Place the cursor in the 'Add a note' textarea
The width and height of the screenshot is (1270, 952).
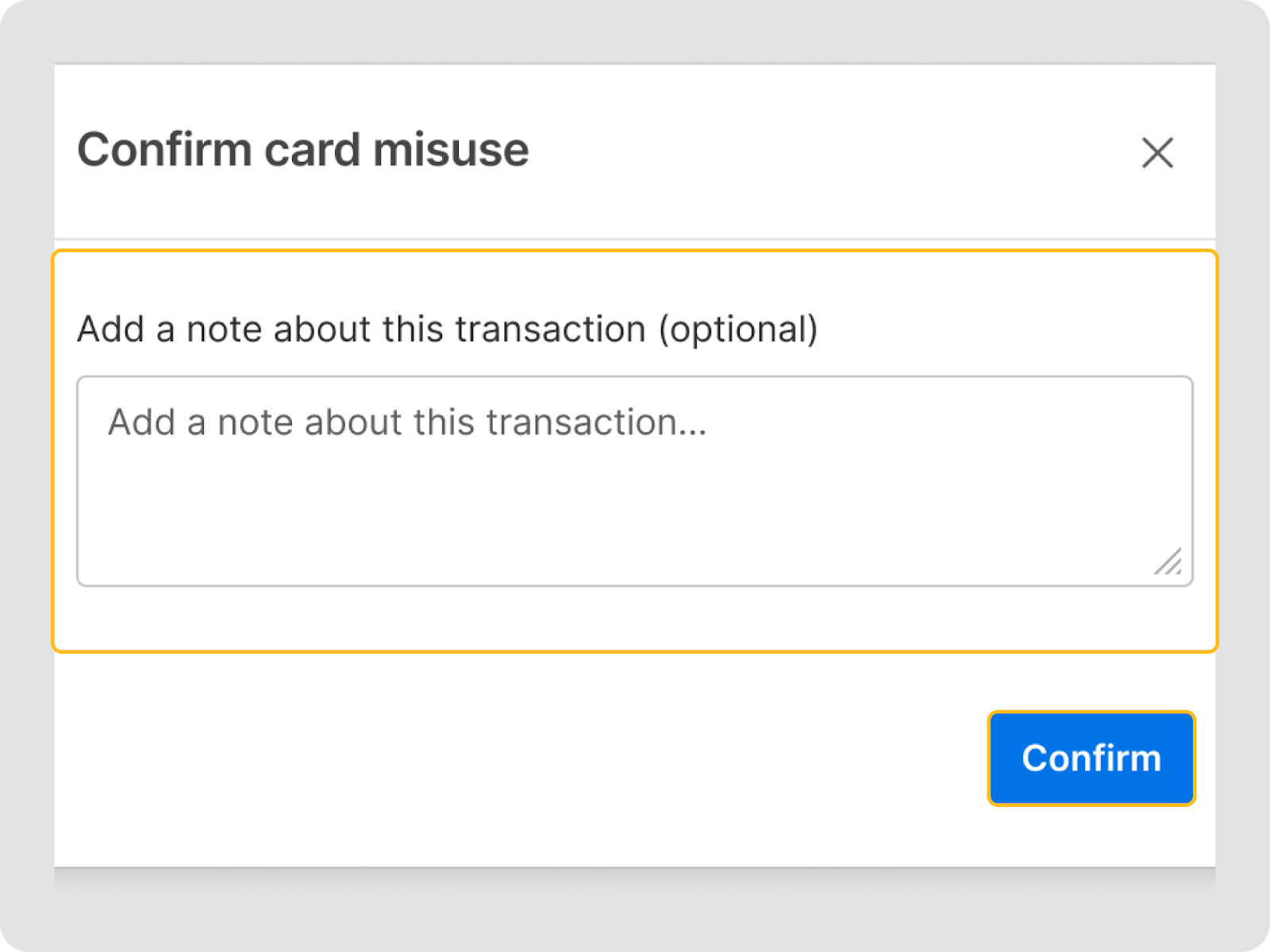[634, 481]
